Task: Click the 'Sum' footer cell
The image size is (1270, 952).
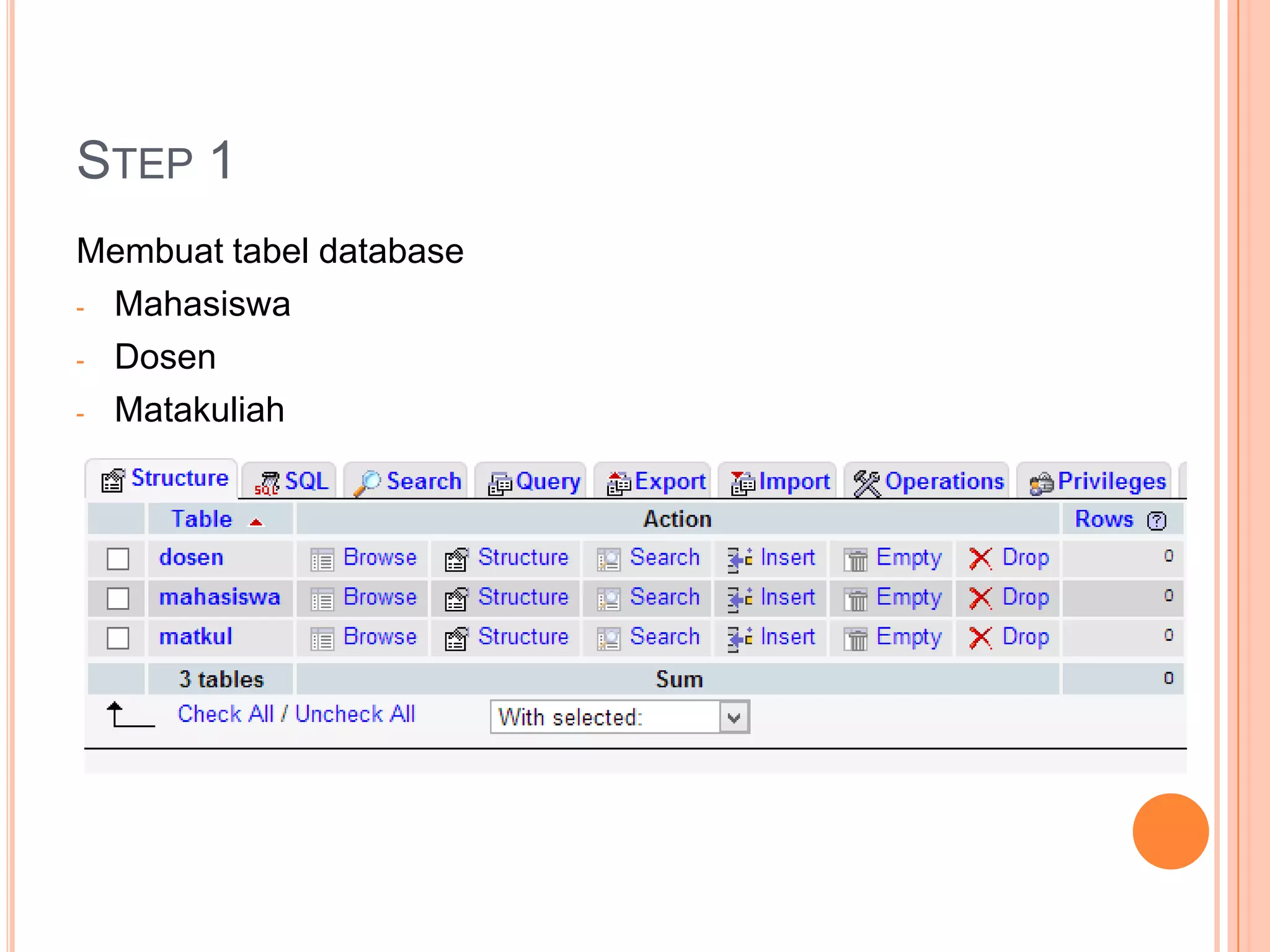Action: point(678,679)
